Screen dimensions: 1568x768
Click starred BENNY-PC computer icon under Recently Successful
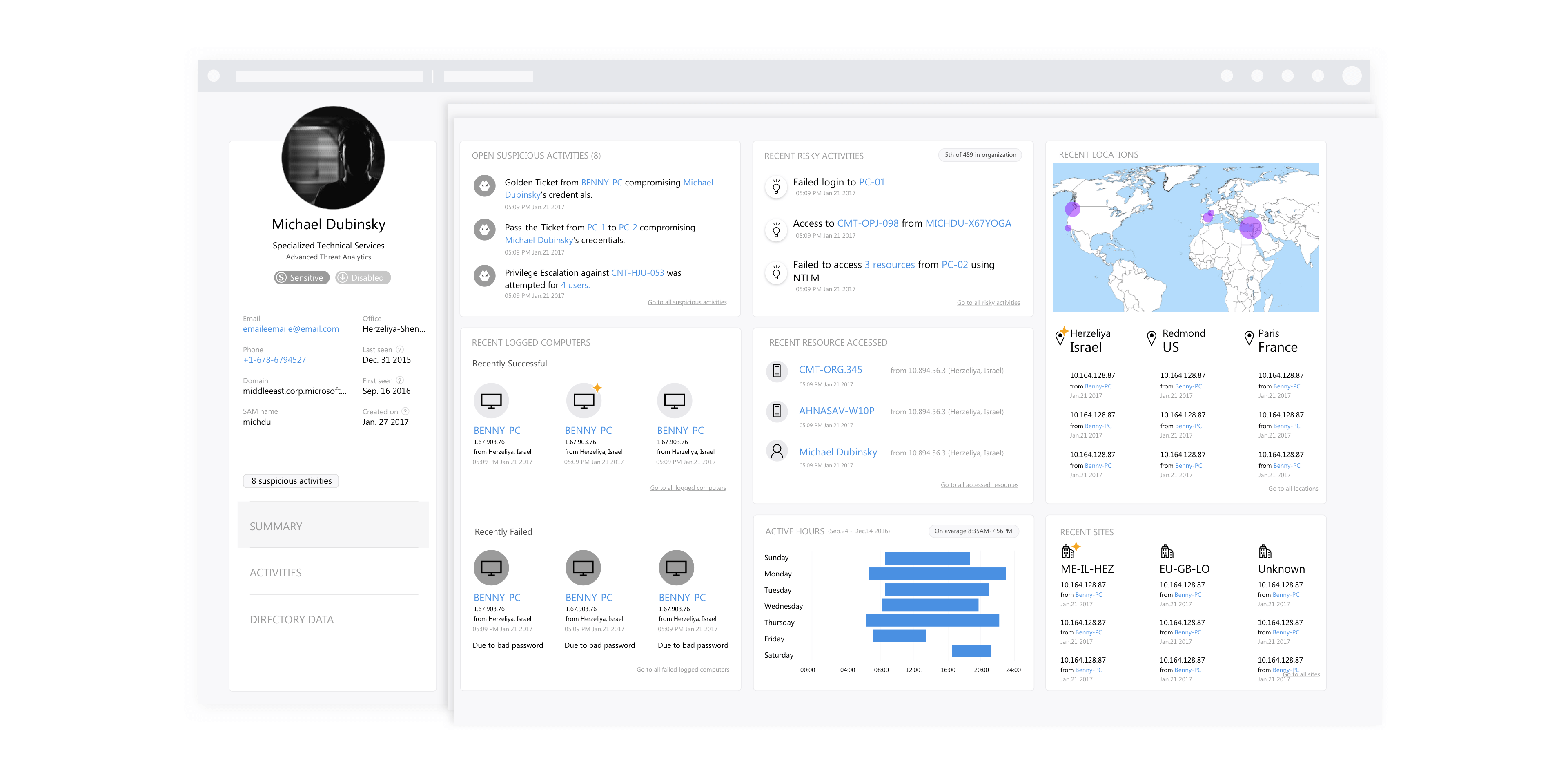tap(584, 401)
